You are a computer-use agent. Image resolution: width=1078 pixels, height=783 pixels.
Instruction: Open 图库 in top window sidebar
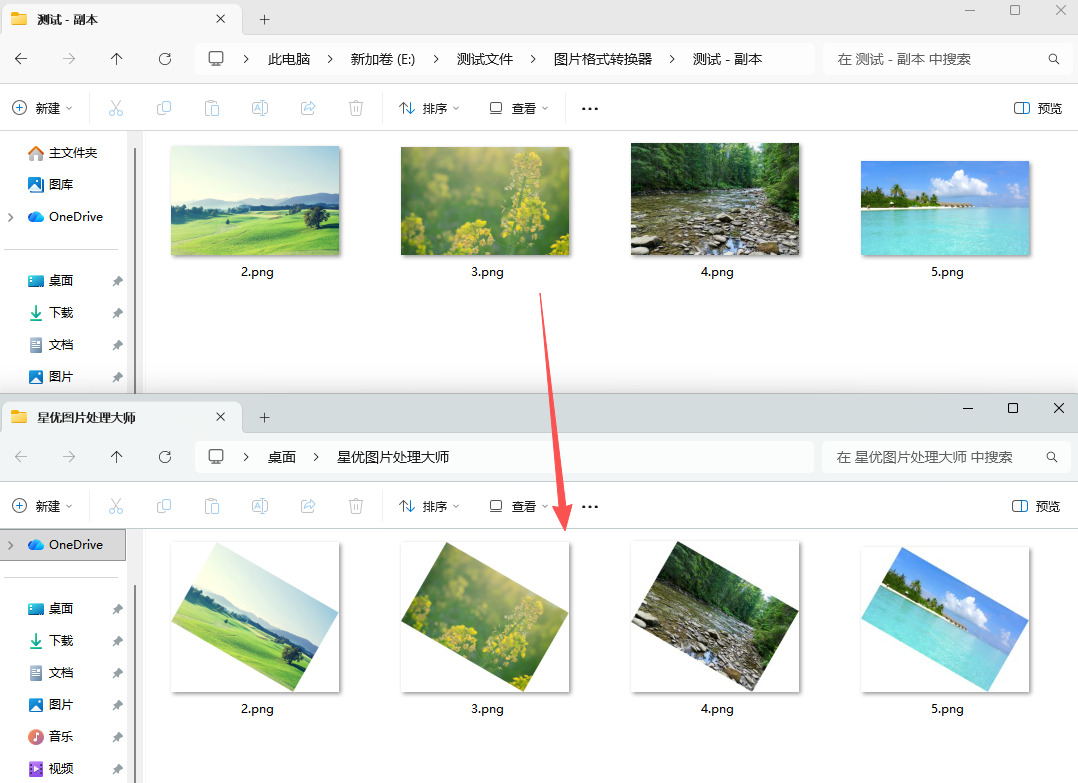tap(51, 184)
